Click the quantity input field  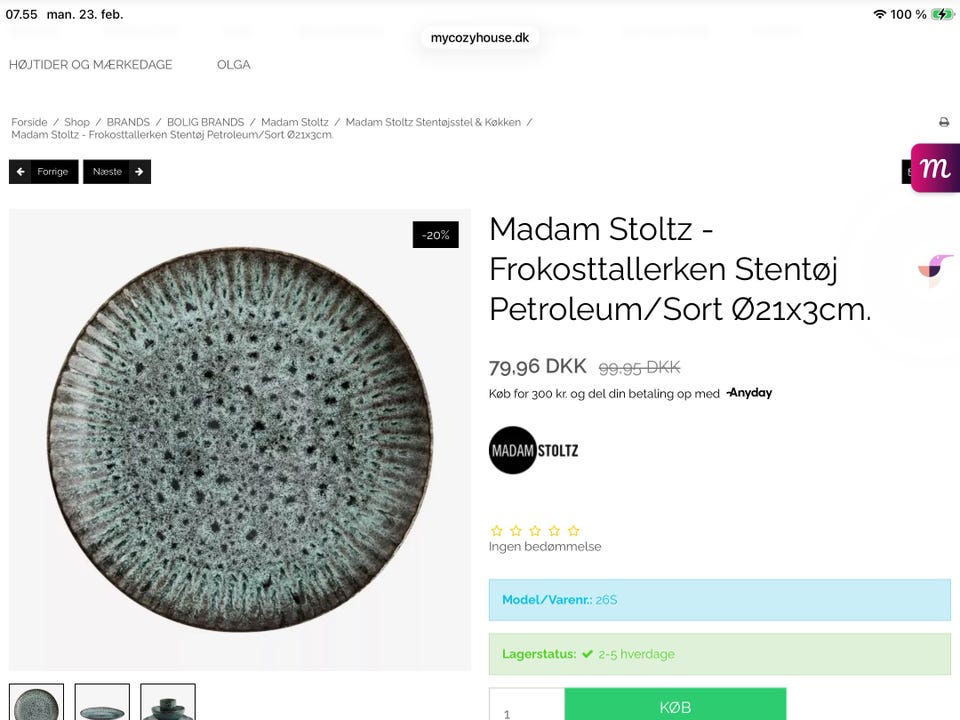click(527, 708)
